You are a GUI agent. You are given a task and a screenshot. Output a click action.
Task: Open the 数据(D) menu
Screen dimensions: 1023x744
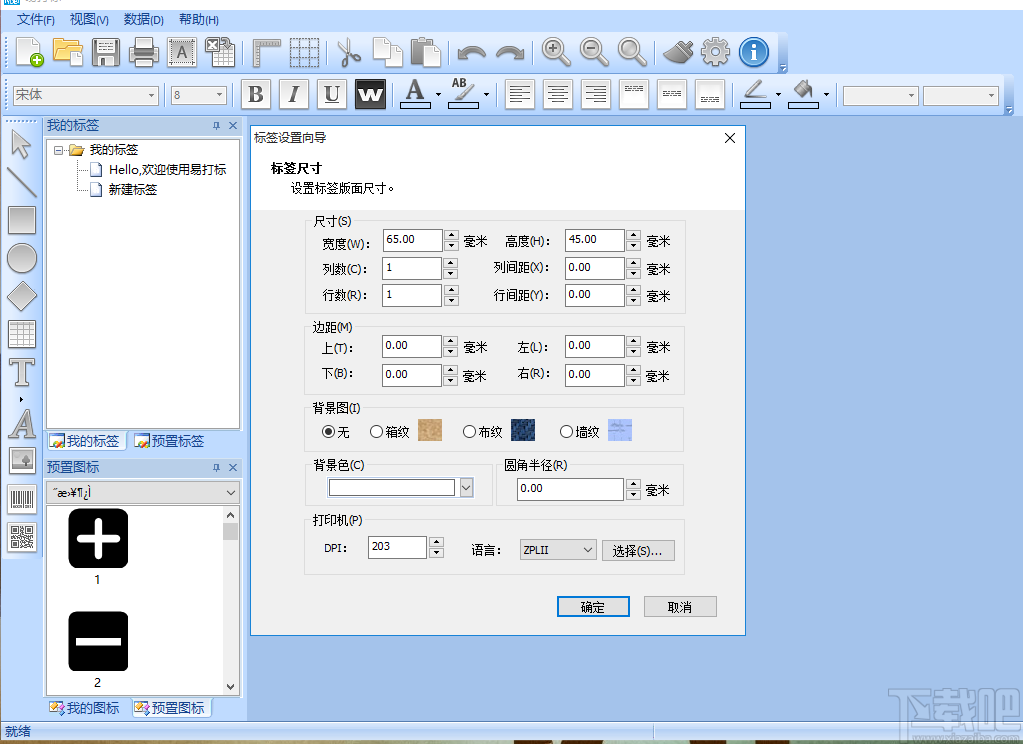point(144,20)
